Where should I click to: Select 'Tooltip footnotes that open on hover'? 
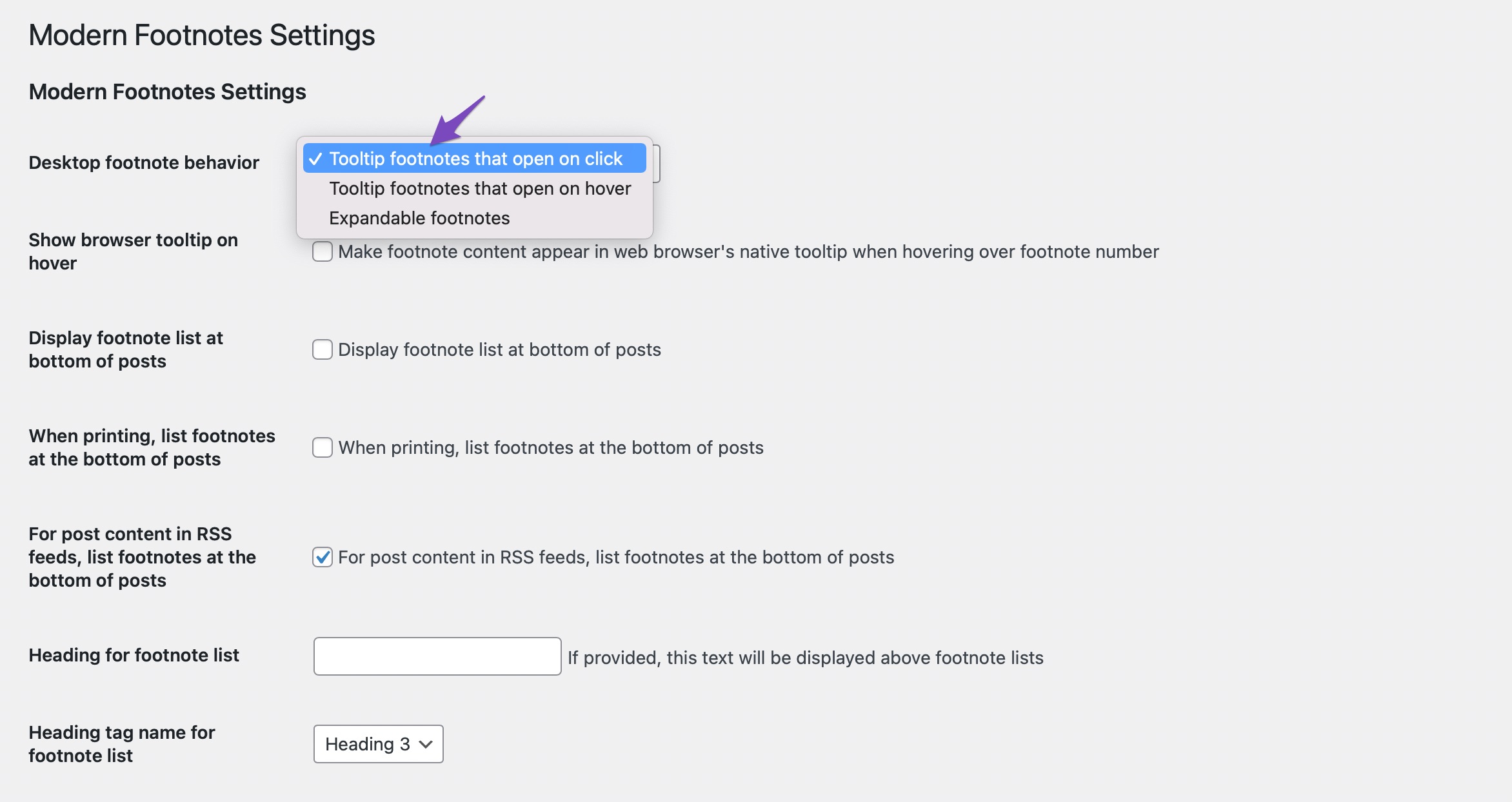[x=479, y=188]
